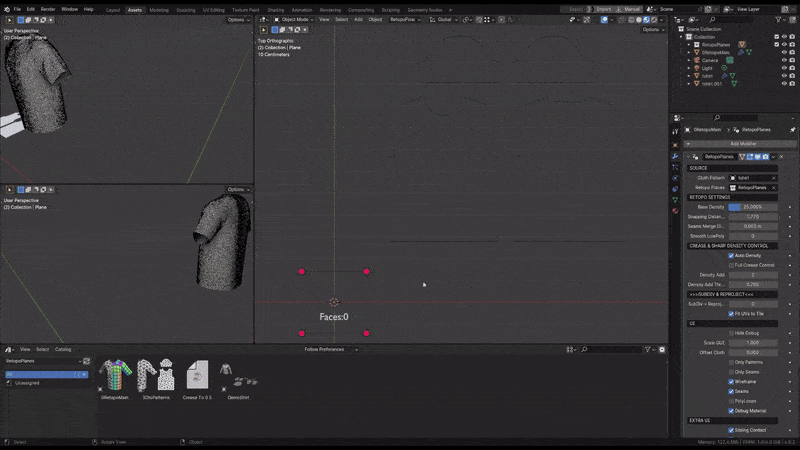Pin the properties editor context
800x450 pixels.
click(x=791, y=130)
